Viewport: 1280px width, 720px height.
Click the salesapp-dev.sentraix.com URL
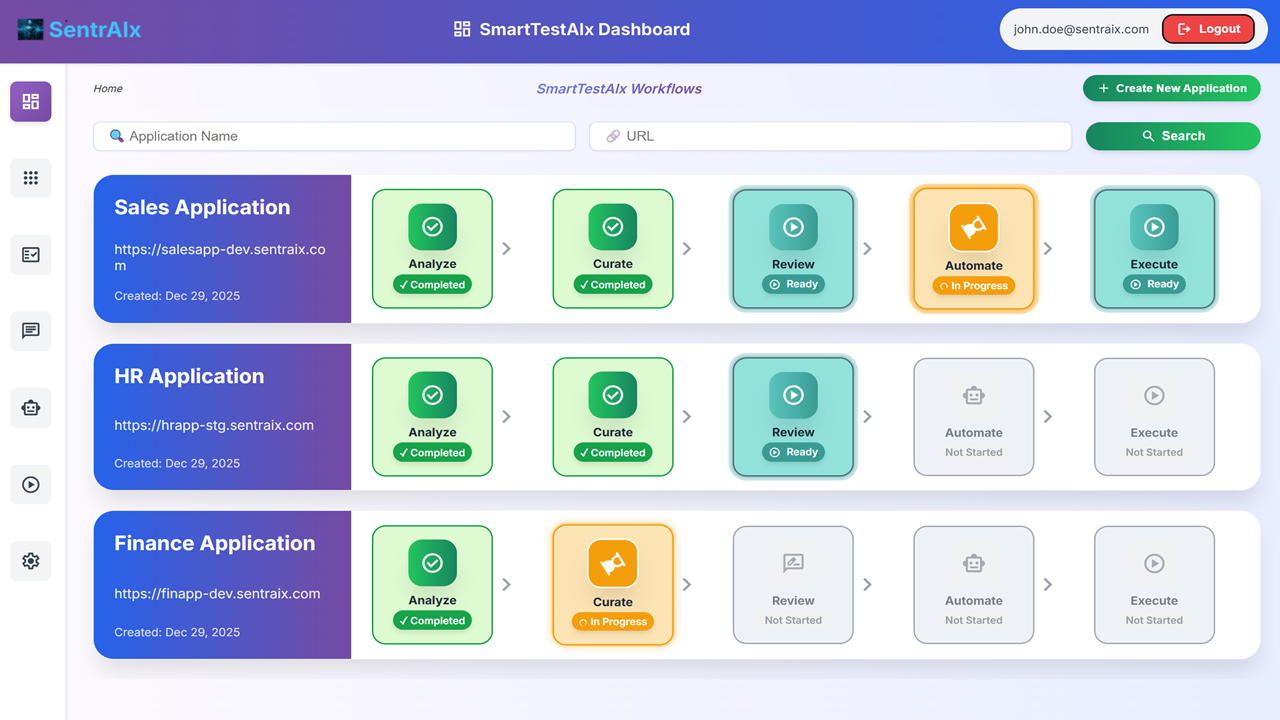coord(220,257)
